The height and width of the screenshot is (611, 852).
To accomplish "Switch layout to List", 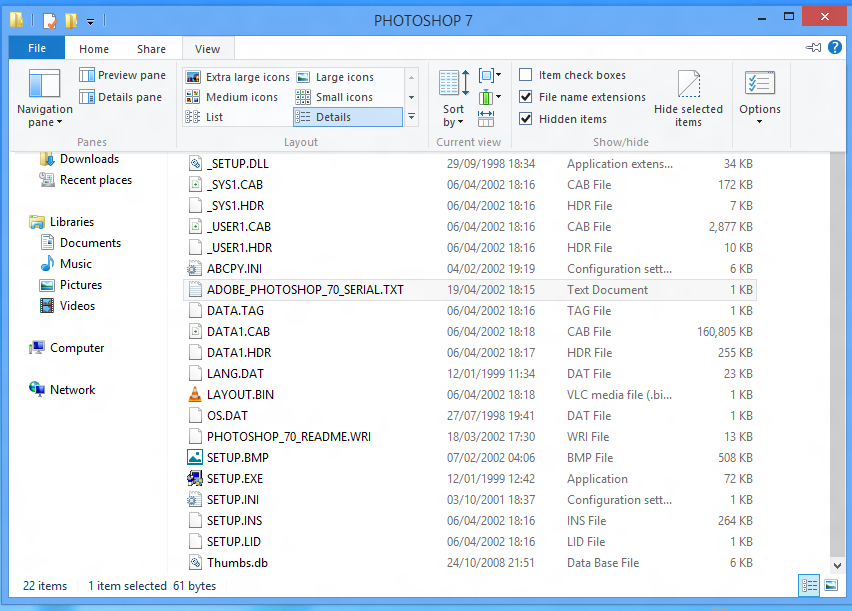I will tap(204, 117).
